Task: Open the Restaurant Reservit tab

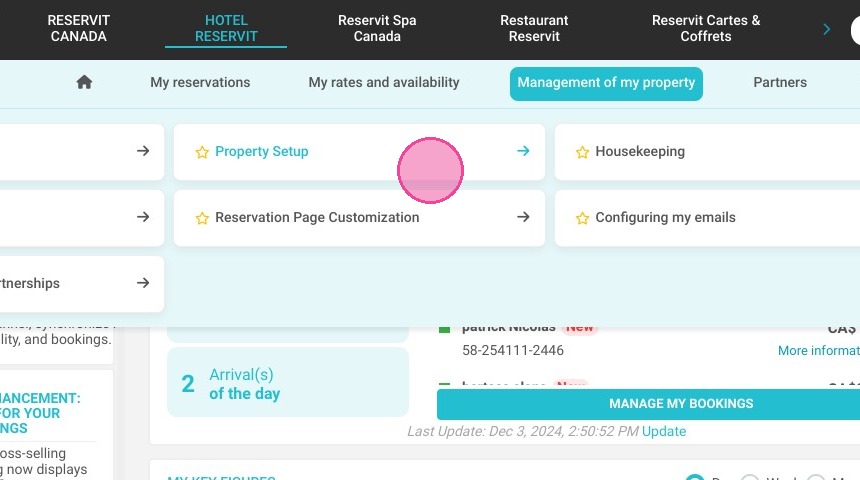Action: coord(534,29)
